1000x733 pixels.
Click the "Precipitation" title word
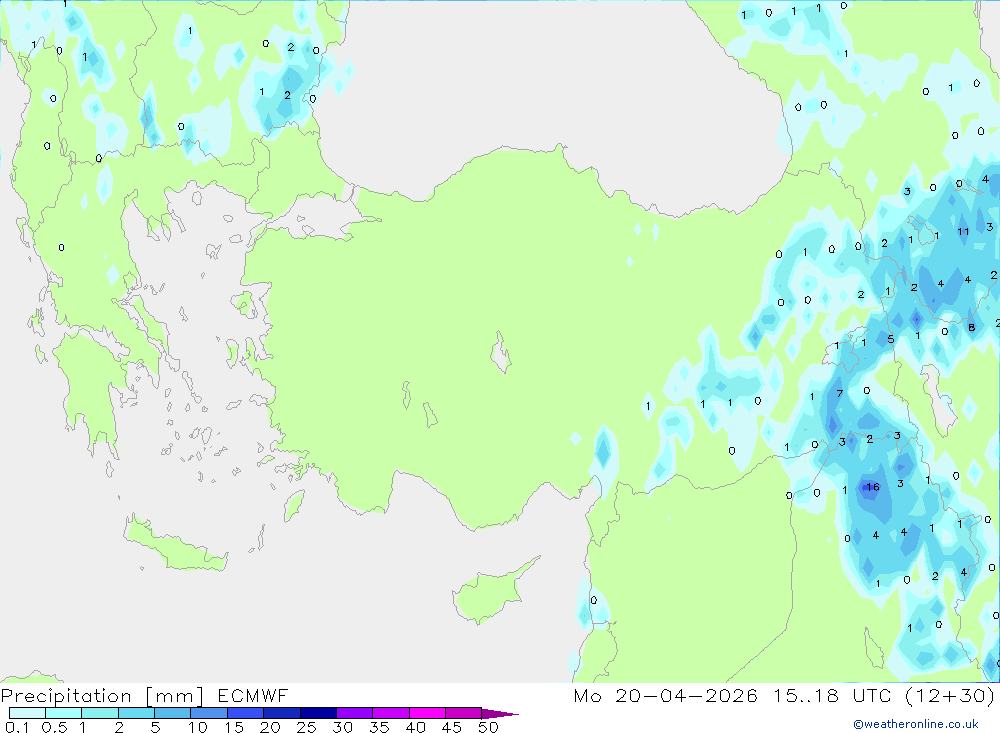click(x=66, y=696)
